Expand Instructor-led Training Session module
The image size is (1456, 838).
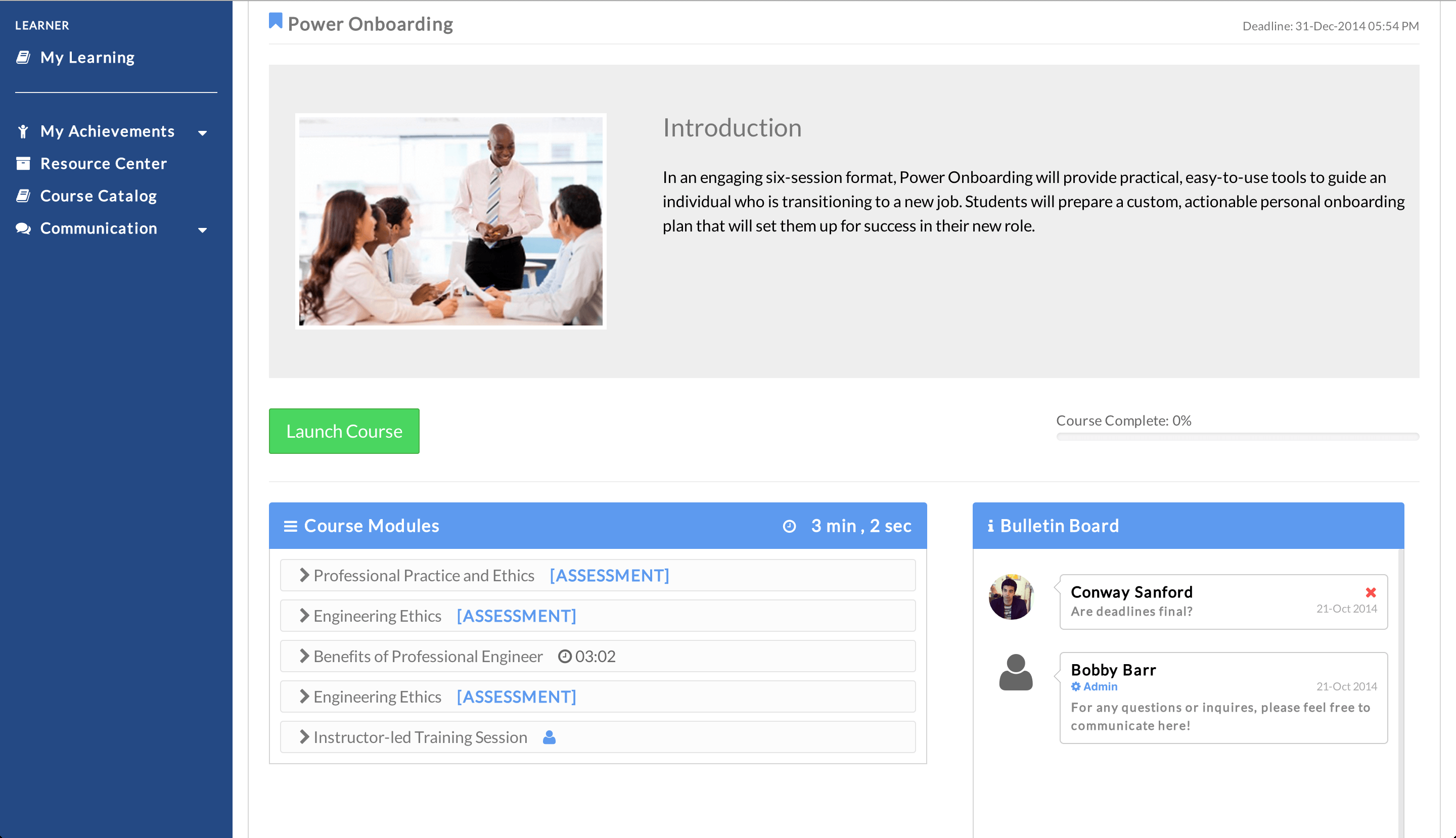(304, 737)
